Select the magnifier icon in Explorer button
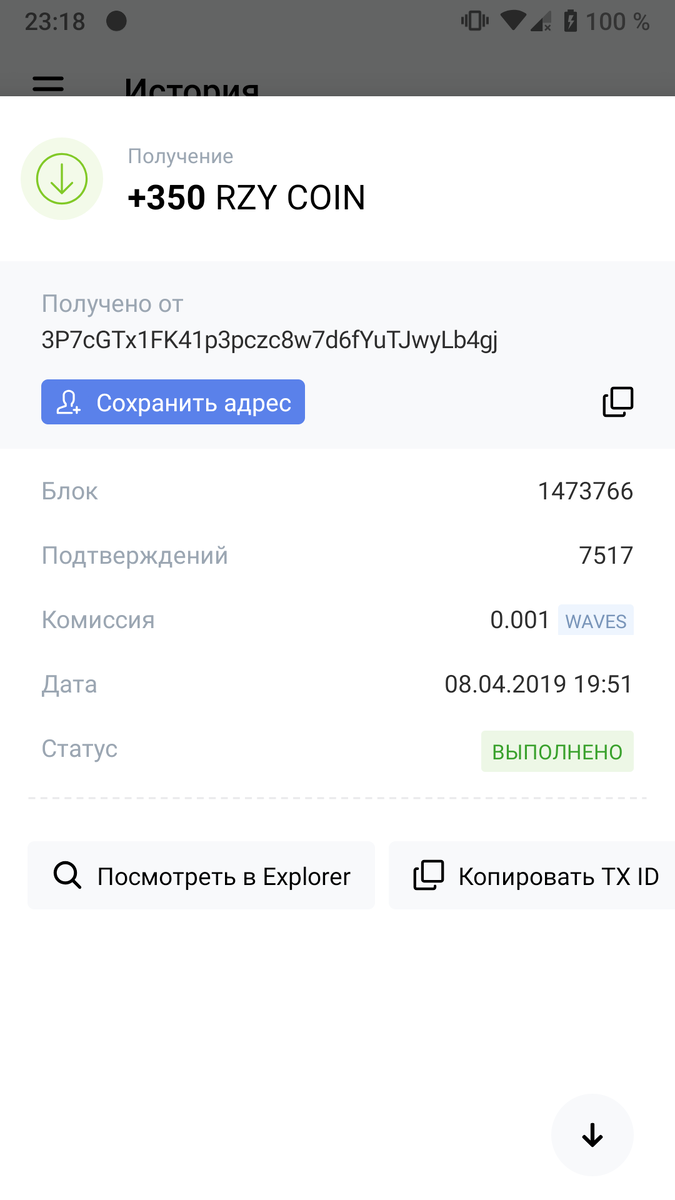This screenshot has height=1200, width=675. point(68,875)
